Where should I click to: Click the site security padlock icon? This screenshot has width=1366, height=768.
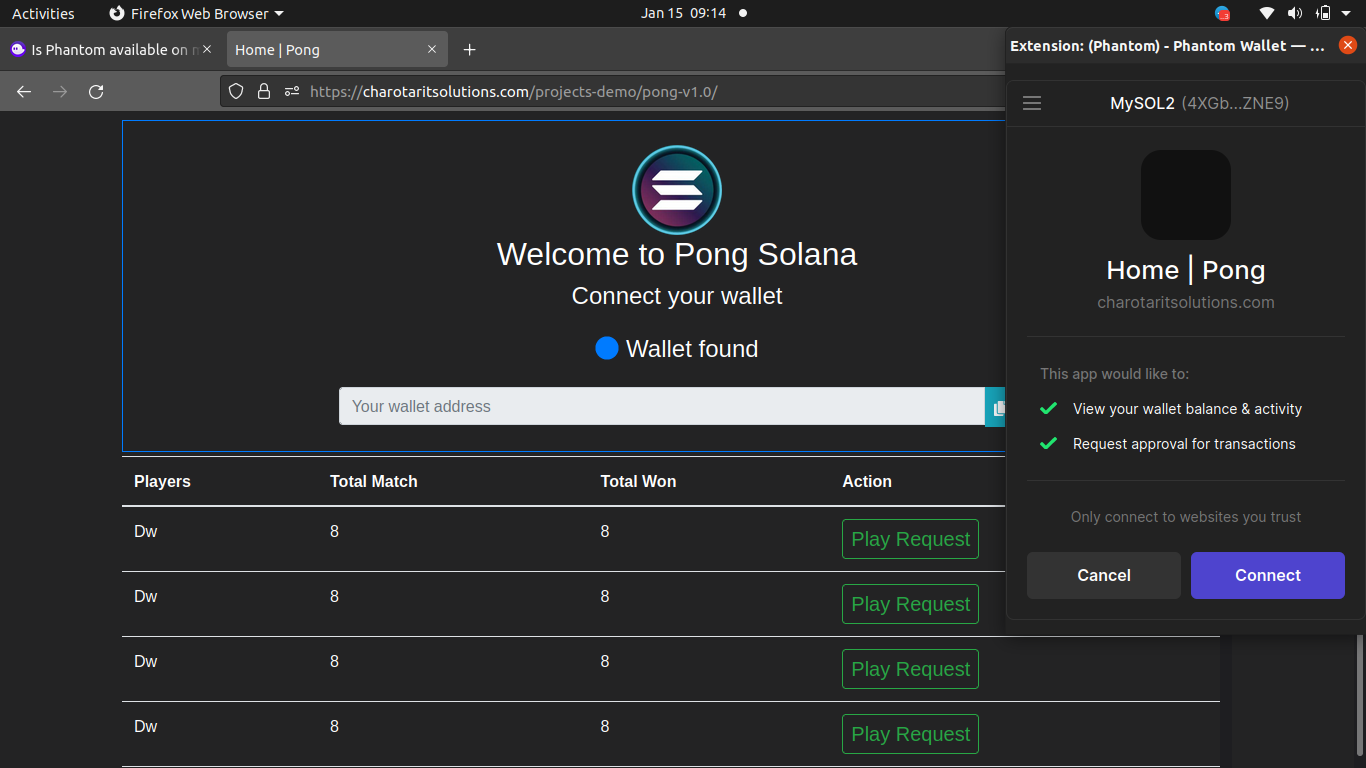(264, 91)
